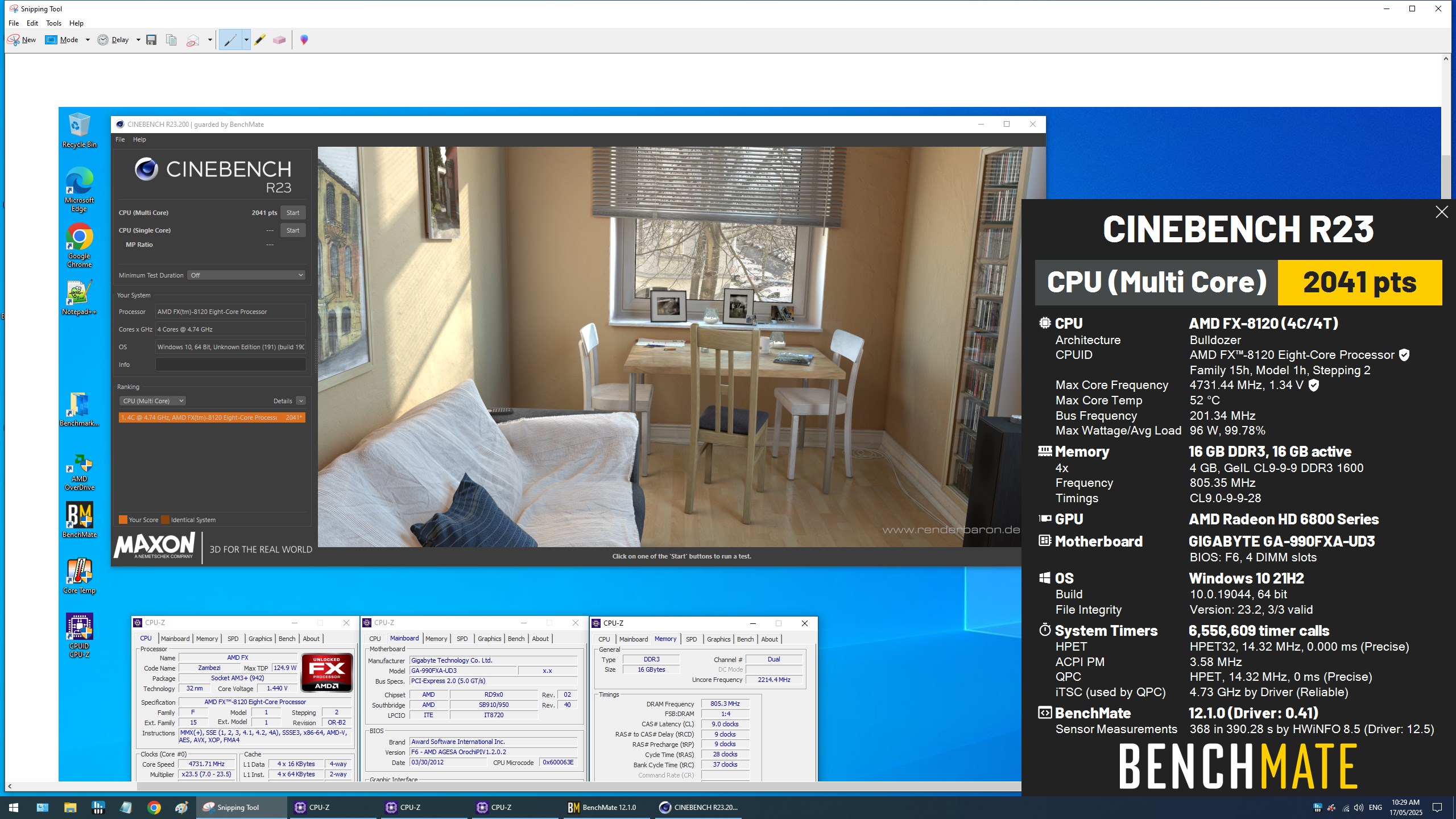Click the BenchMate desktop icon
This screenshot has width=1456, height=819.
click(80, 519)
